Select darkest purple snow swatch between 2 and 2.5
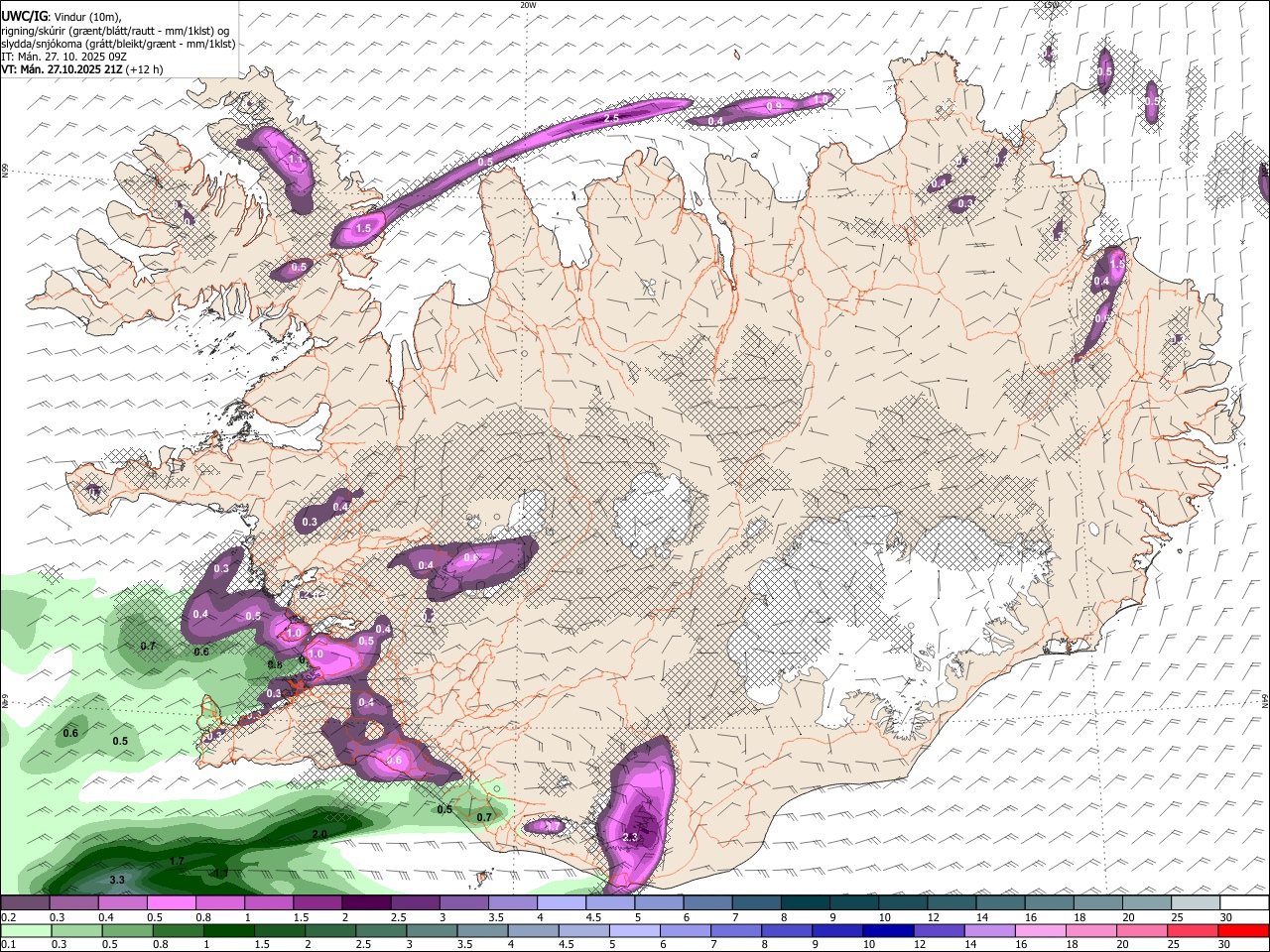Image resolution: width=1270 pixels, height=952 pixels. click(x=365, y=903)
